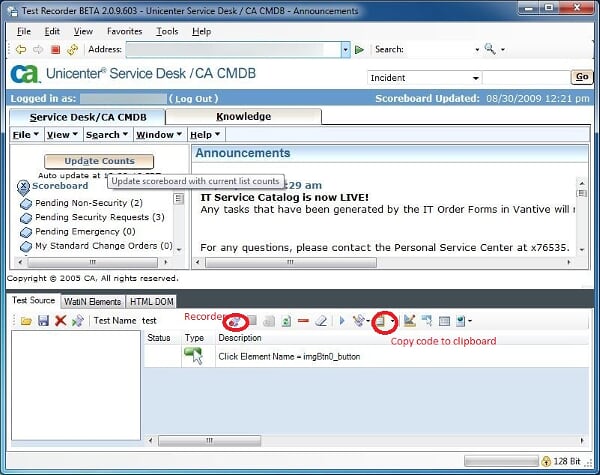Expand the last recorder toolbar dropdown arrow
Screen dimensions: 600x475
pyautogui.click(x=470, y=321)
